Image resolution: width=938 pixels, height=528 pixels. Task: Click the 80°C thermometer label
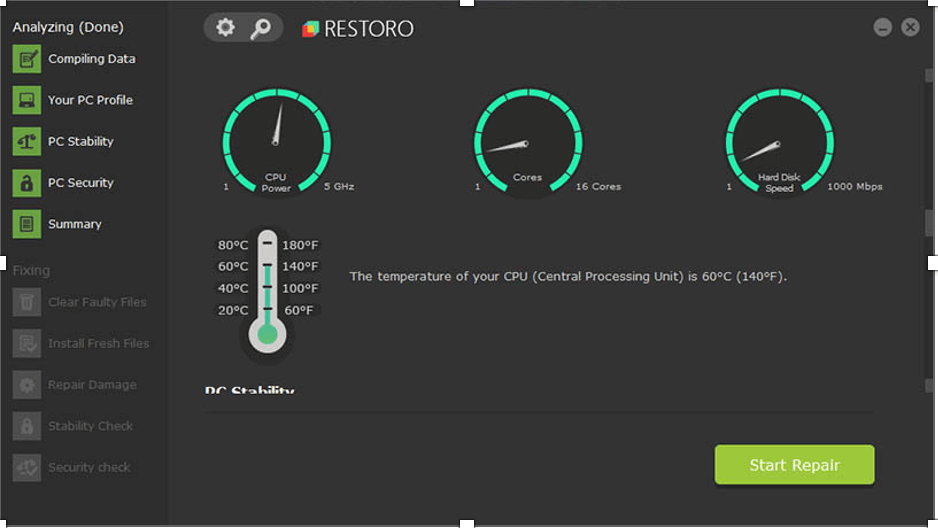tap(233, 245)
